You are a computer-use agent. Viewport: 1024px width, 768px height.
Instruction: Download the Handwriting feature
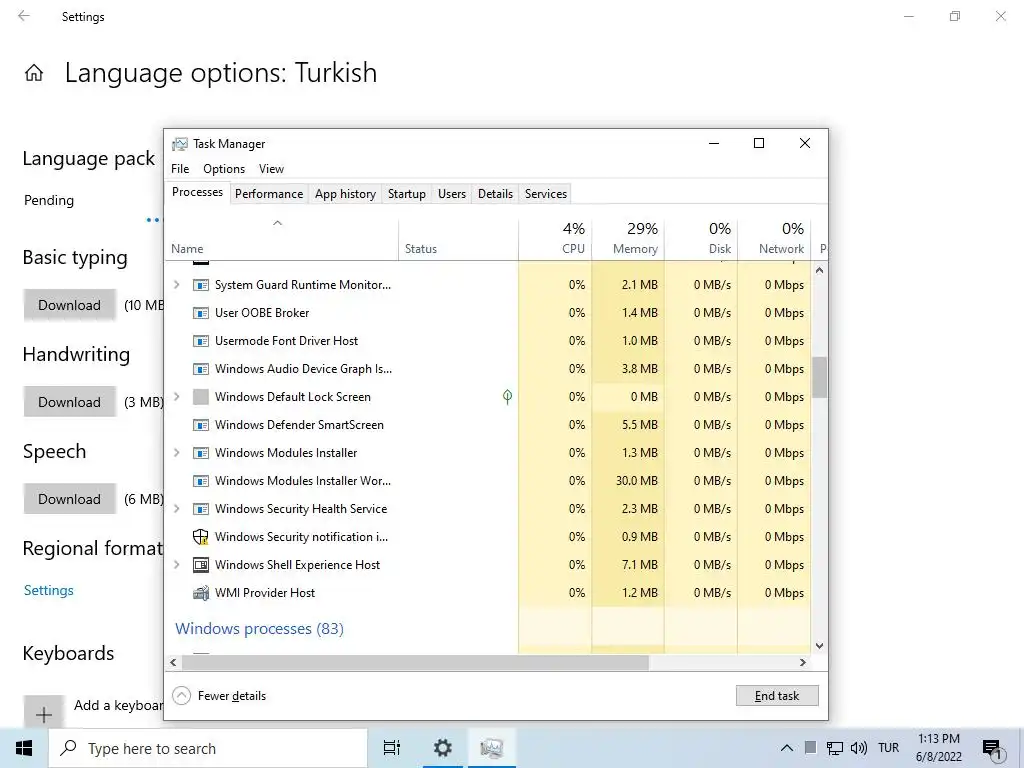pyautogui.click(x=70, y=402)
